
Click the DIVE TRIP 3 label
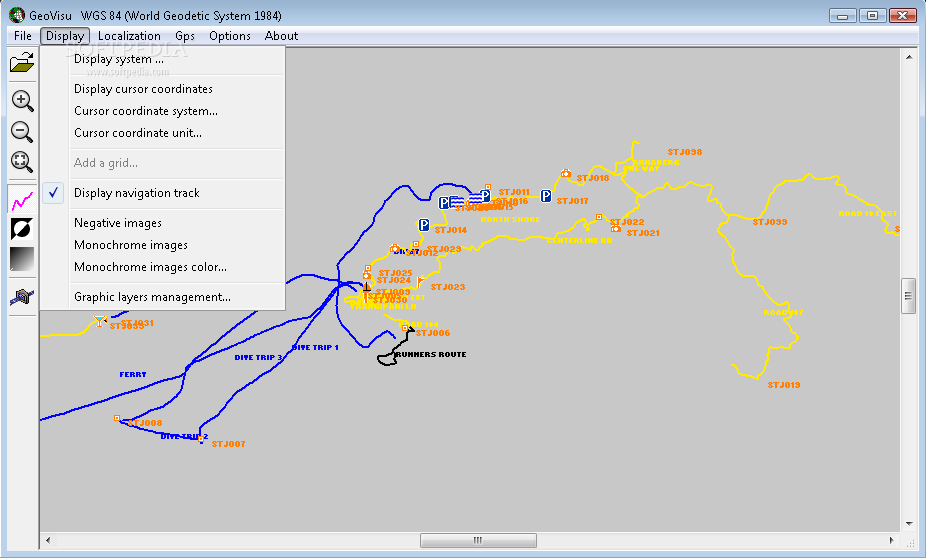pos(258,357)
